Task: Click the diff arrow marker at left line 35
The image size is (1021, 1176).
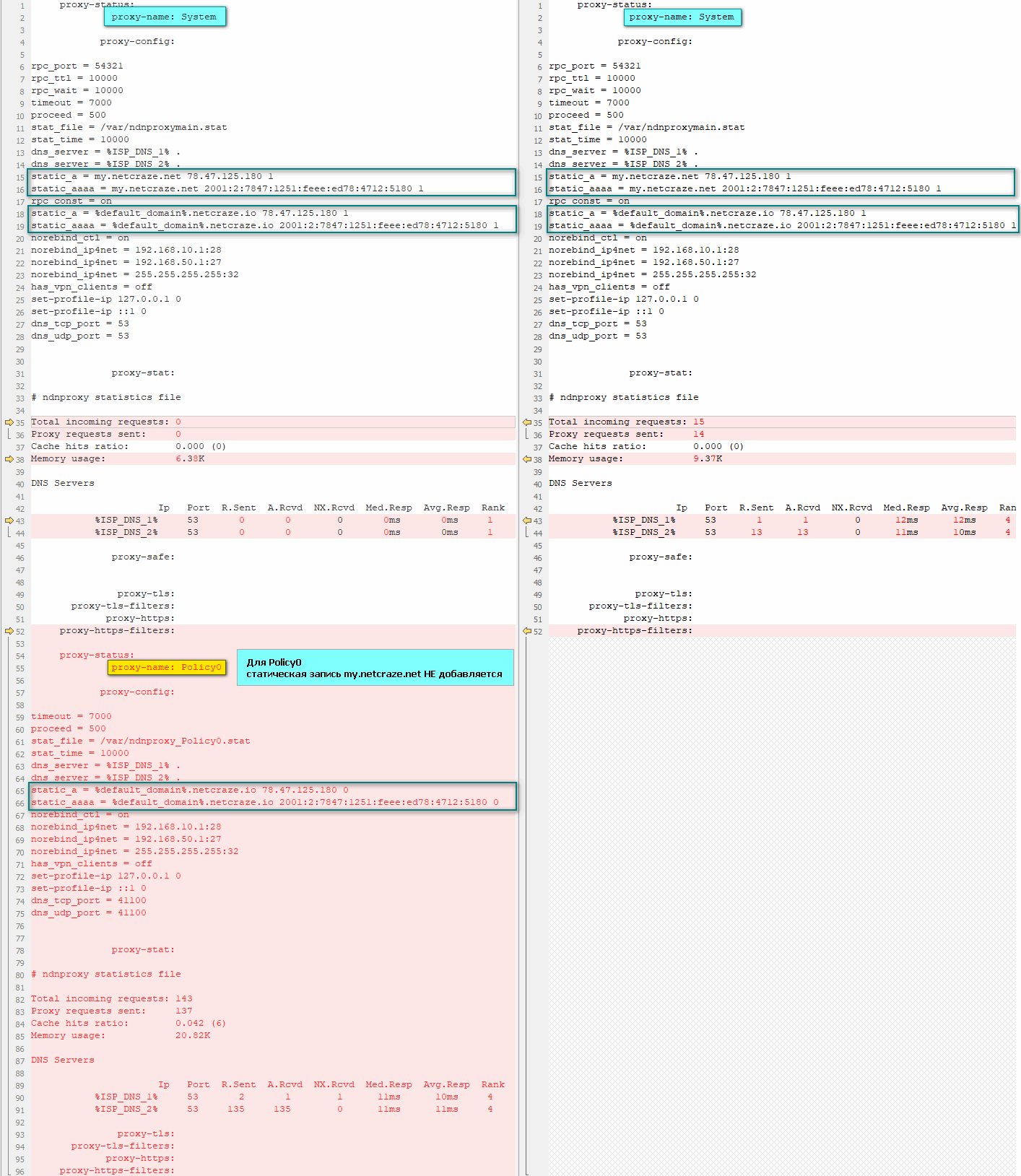Action: [9, 422]
